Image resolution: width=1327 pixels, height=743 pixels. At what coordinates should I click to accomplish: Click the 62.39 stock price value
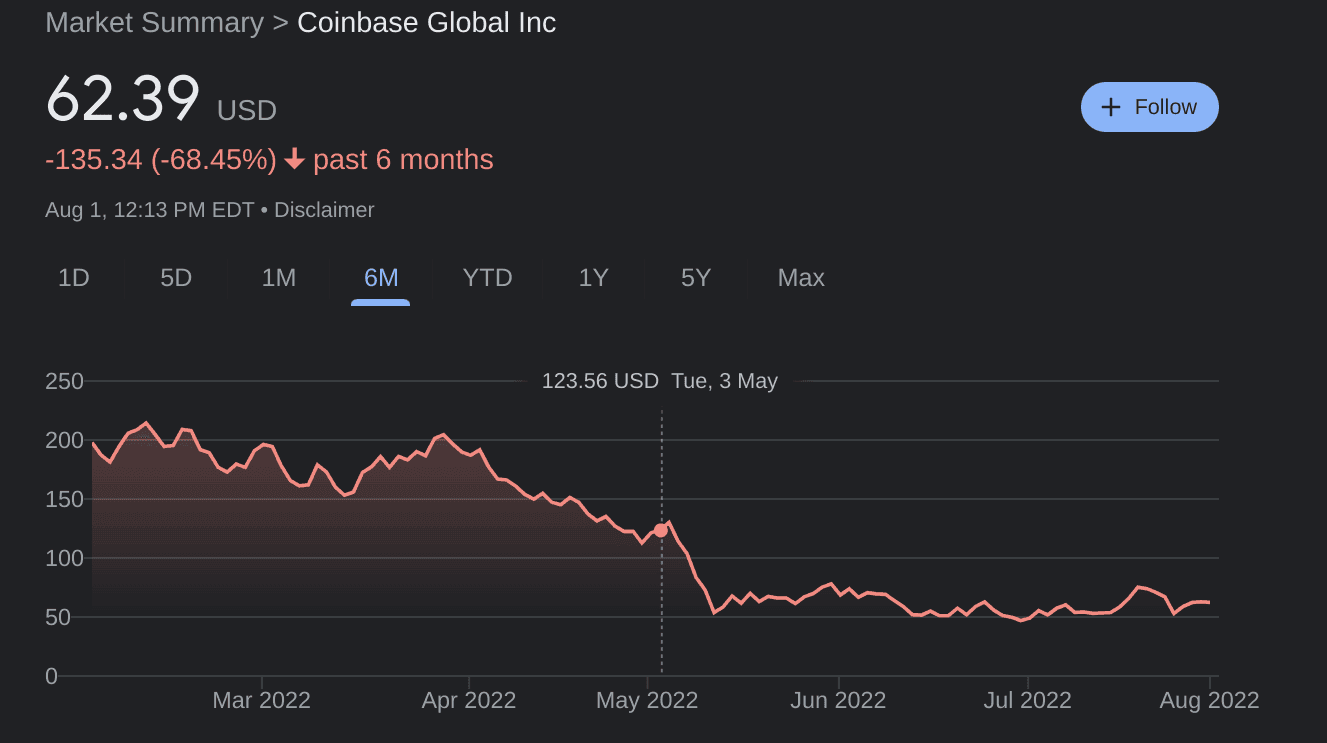tap(123, 100)
